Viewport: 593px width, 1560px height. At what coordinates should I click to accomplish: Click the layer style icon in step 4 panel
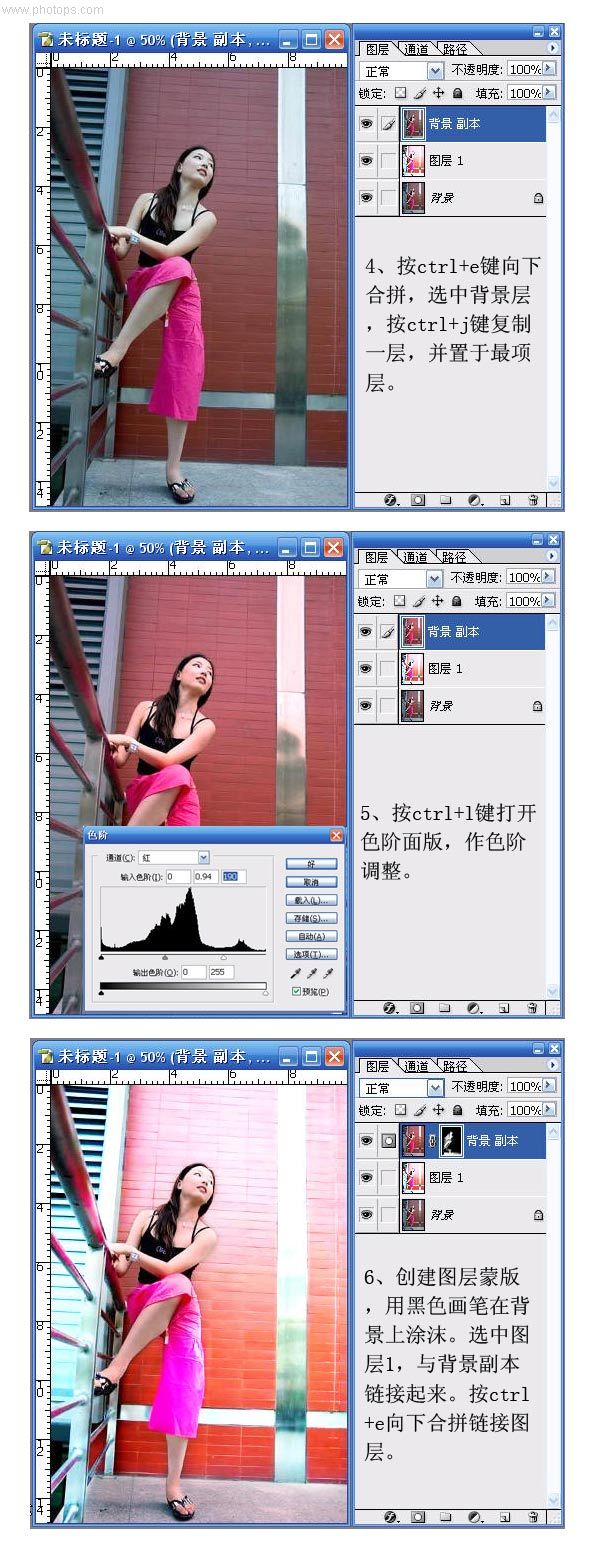pos(390,500)
